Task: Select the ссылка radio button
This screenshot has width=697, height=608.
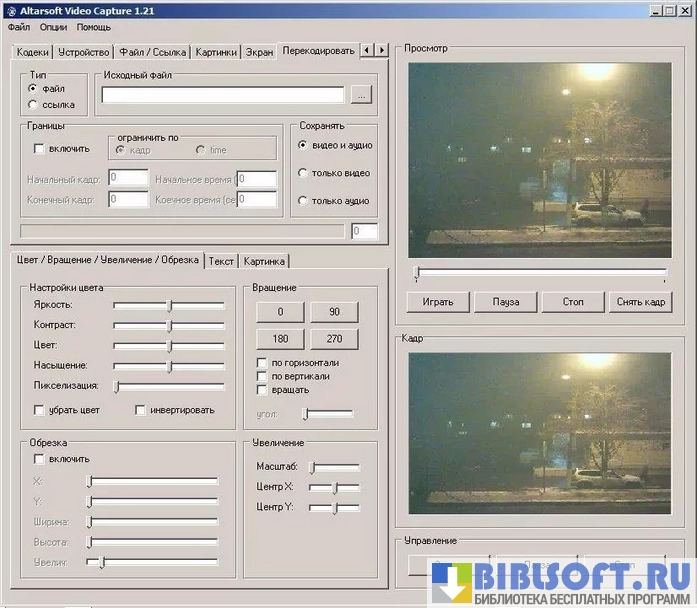Action: click(x=34, y=104)
